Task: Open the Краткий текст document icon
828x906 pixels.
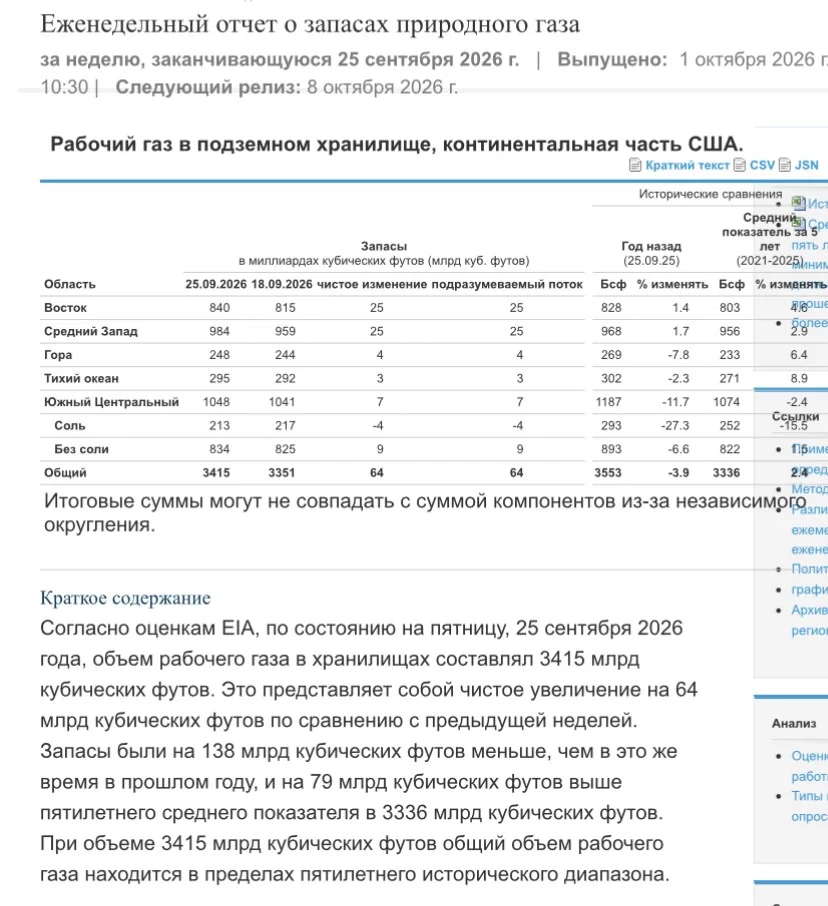Action: 635,165
